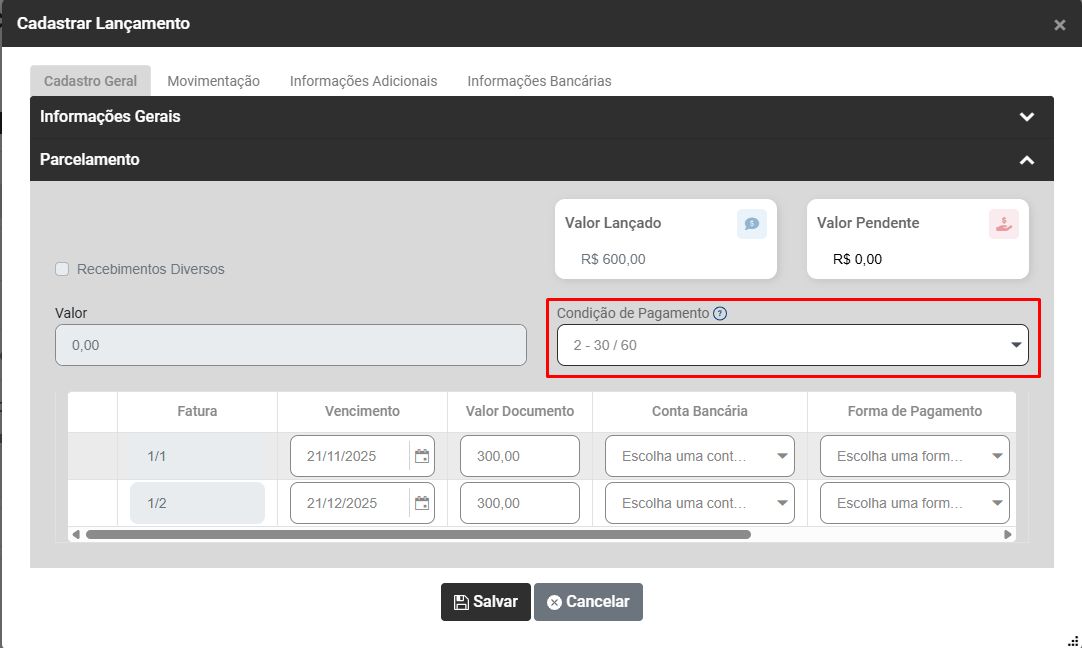Switch to the Movimentação tab
Image resolution: width=1082 pixels, height=648 pixels.
(213, 81)
